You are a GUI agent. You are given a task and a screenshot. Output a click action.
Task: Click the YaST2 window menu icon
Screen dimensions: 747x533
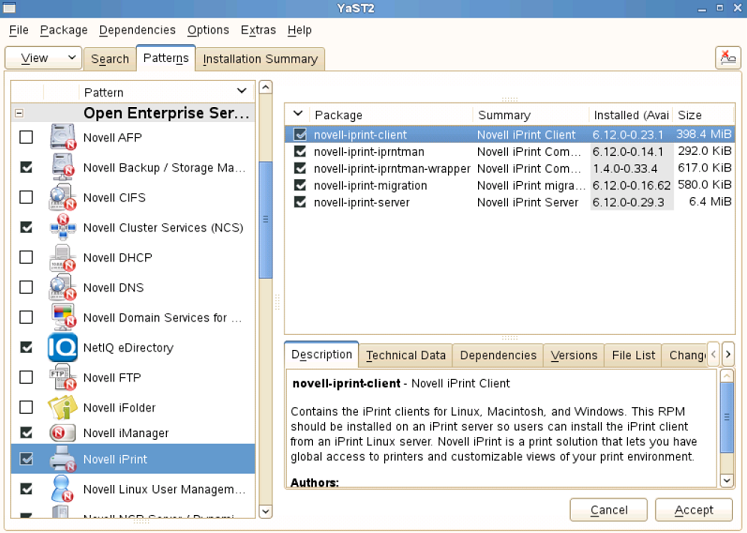pos(9,8)
